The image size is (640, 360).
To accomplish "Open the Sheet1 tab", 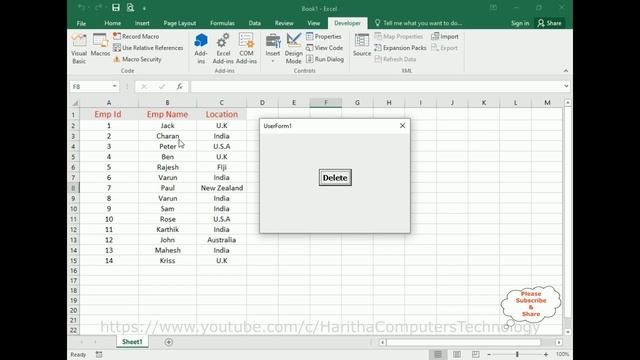I will [132, 342].
